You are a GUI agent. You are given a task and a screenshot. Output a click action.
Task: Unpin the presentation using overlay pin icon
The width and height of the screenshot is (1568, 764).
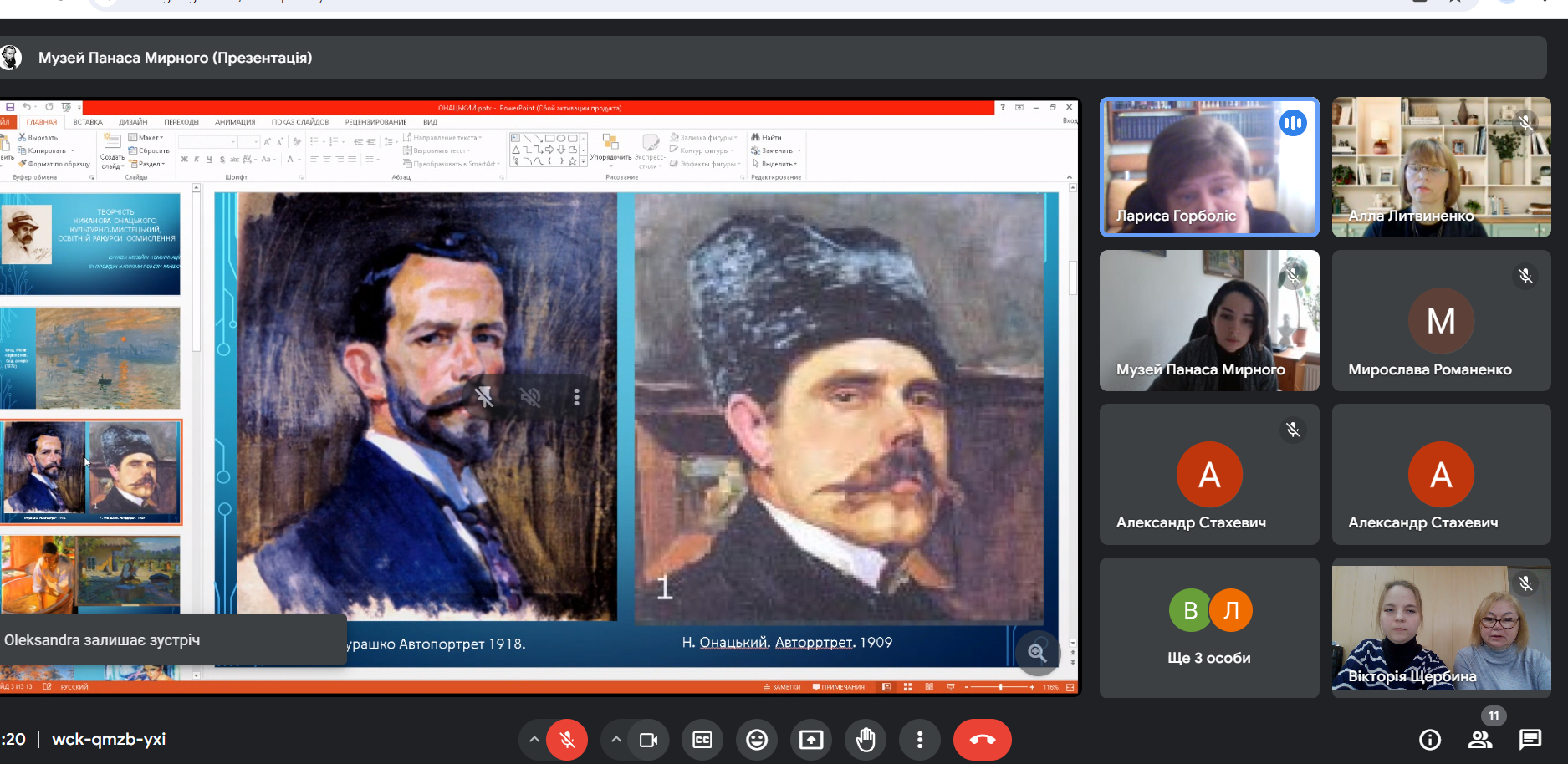(484, 397)
